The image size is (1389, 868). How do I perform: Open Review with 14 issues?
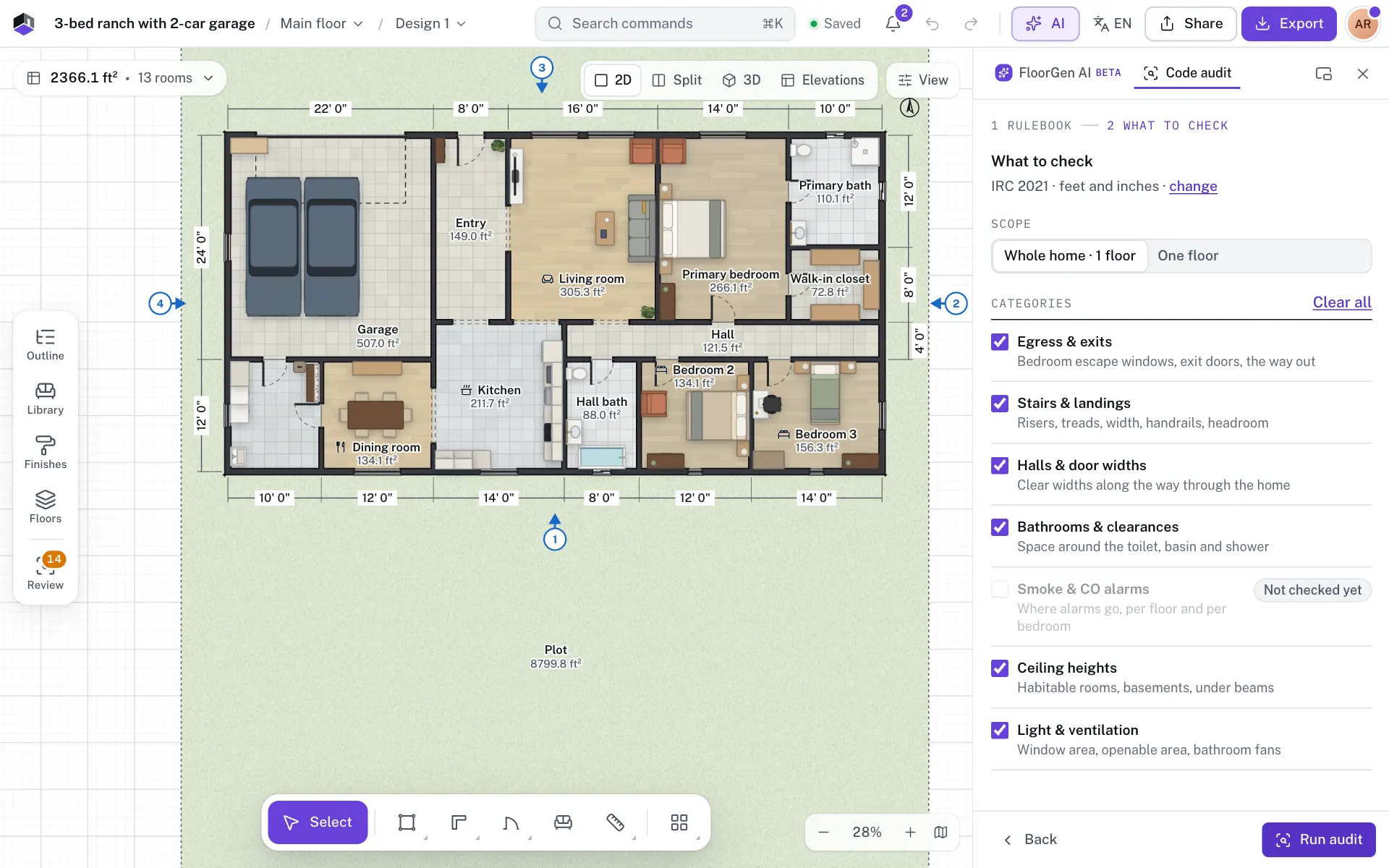[x=46, y=572]
